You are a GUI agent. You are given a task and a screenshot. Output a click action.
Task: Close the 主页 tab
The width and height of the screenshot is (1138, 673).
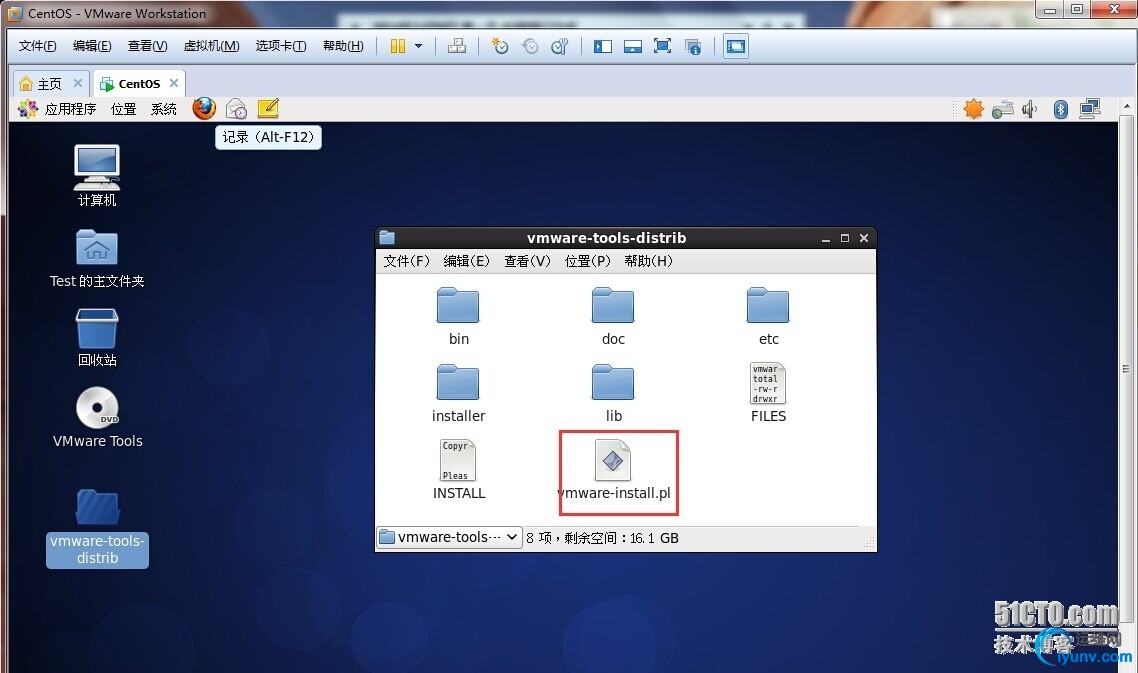click(x=78, y=83)
